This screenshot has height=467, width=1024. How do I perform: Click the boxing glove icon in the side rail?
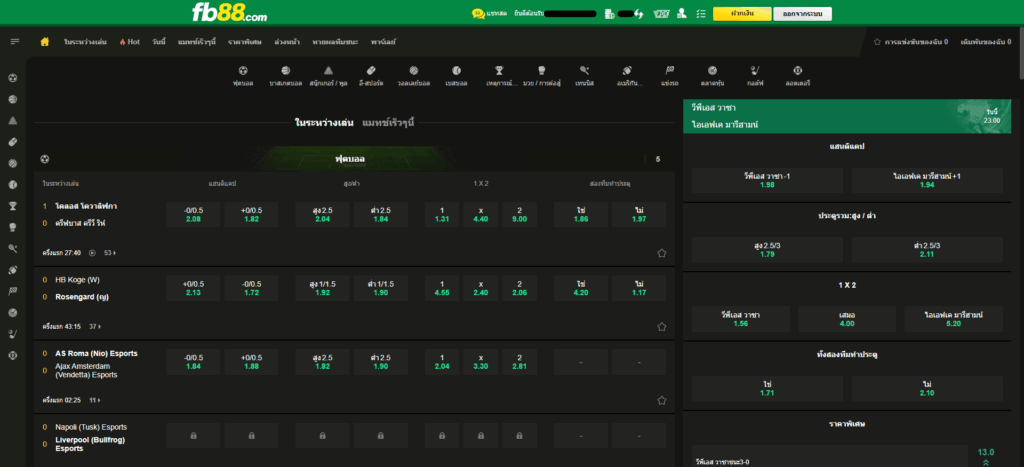(12, 227)
